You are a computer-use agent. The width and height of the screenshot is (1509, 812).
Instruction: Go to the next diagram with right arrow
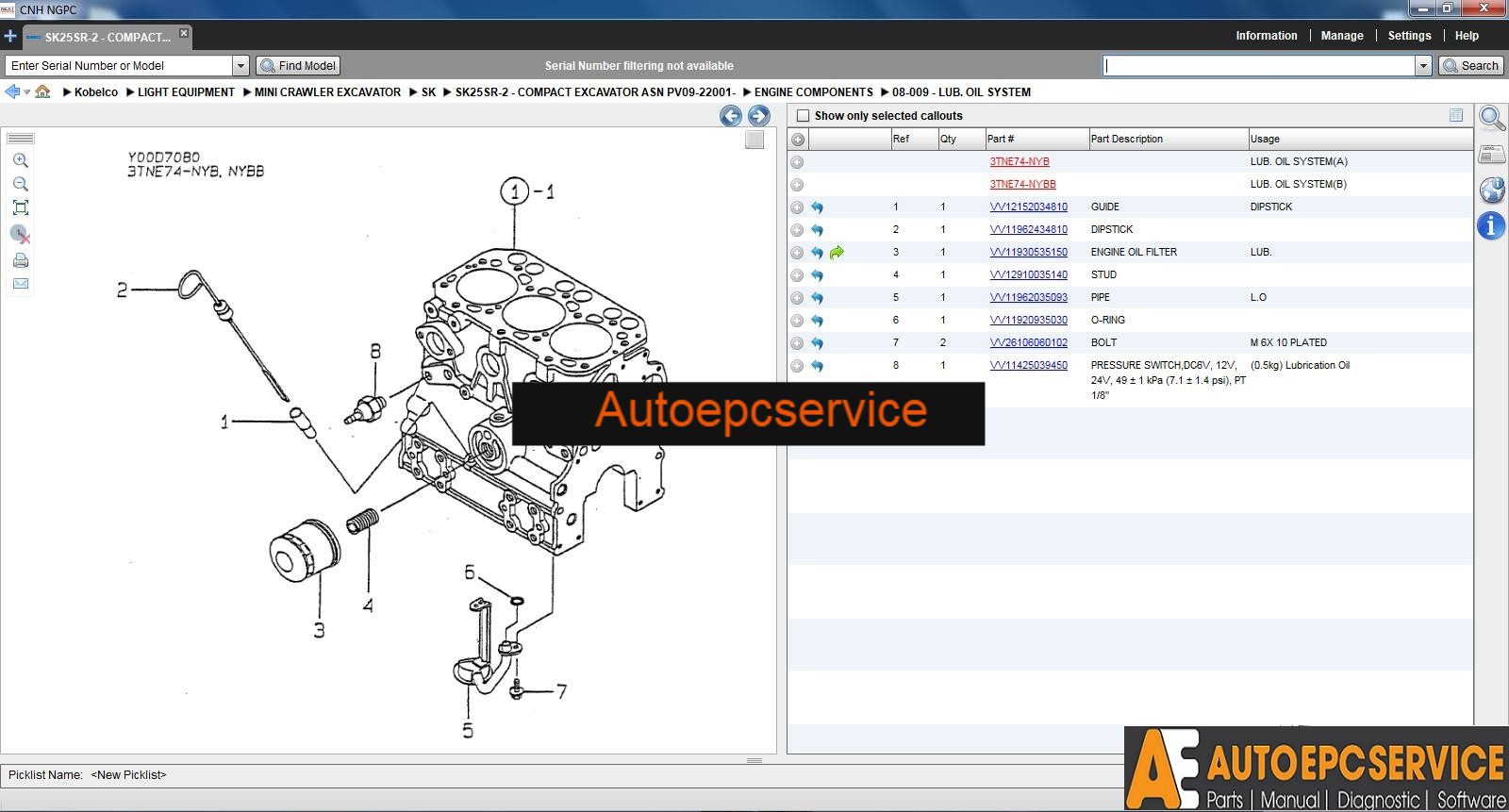coord(758,116)
